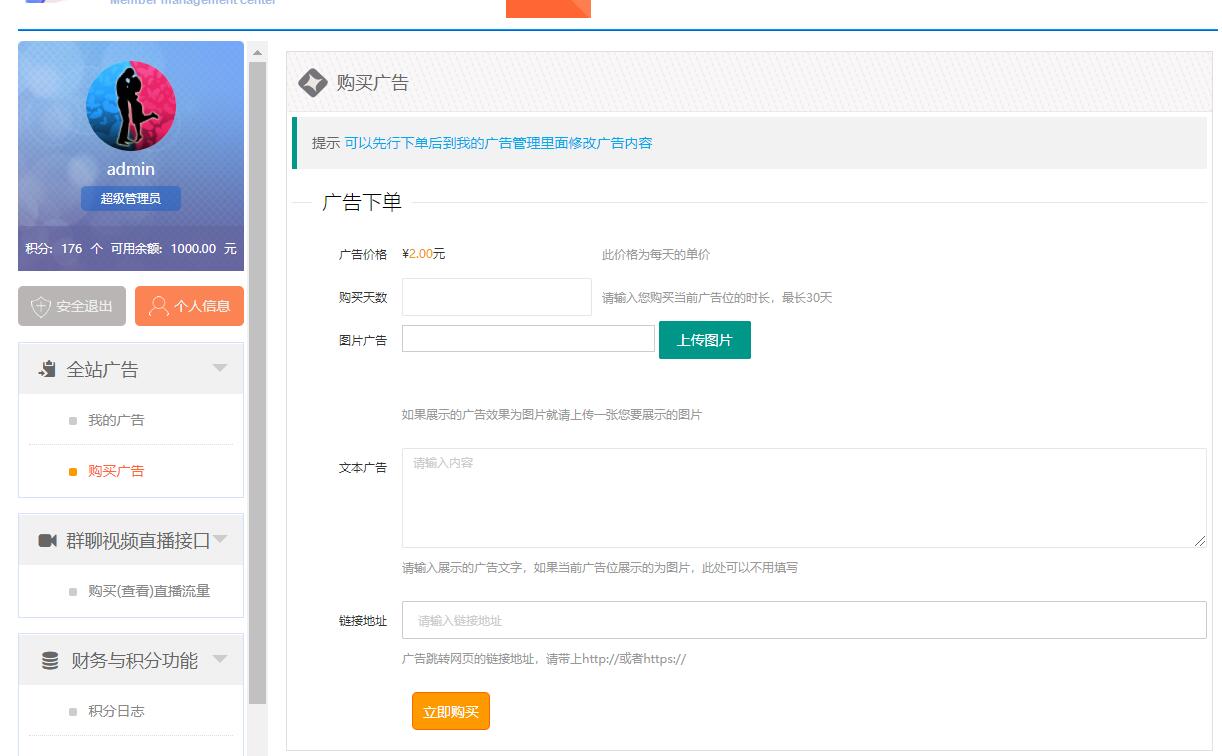Image resolution: width=1222 pixels, height=756 pixels.
Task: Click the diamond icon beside 购买广告 header
Action: (x=313, y=83)
